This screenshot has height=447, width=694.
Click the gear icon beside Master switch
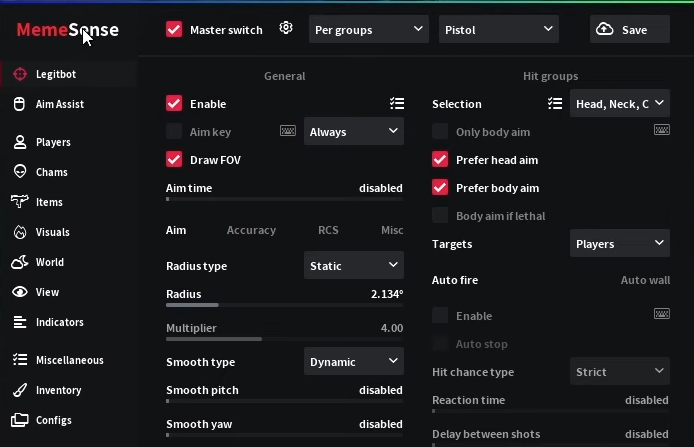[x=286, y=29]
